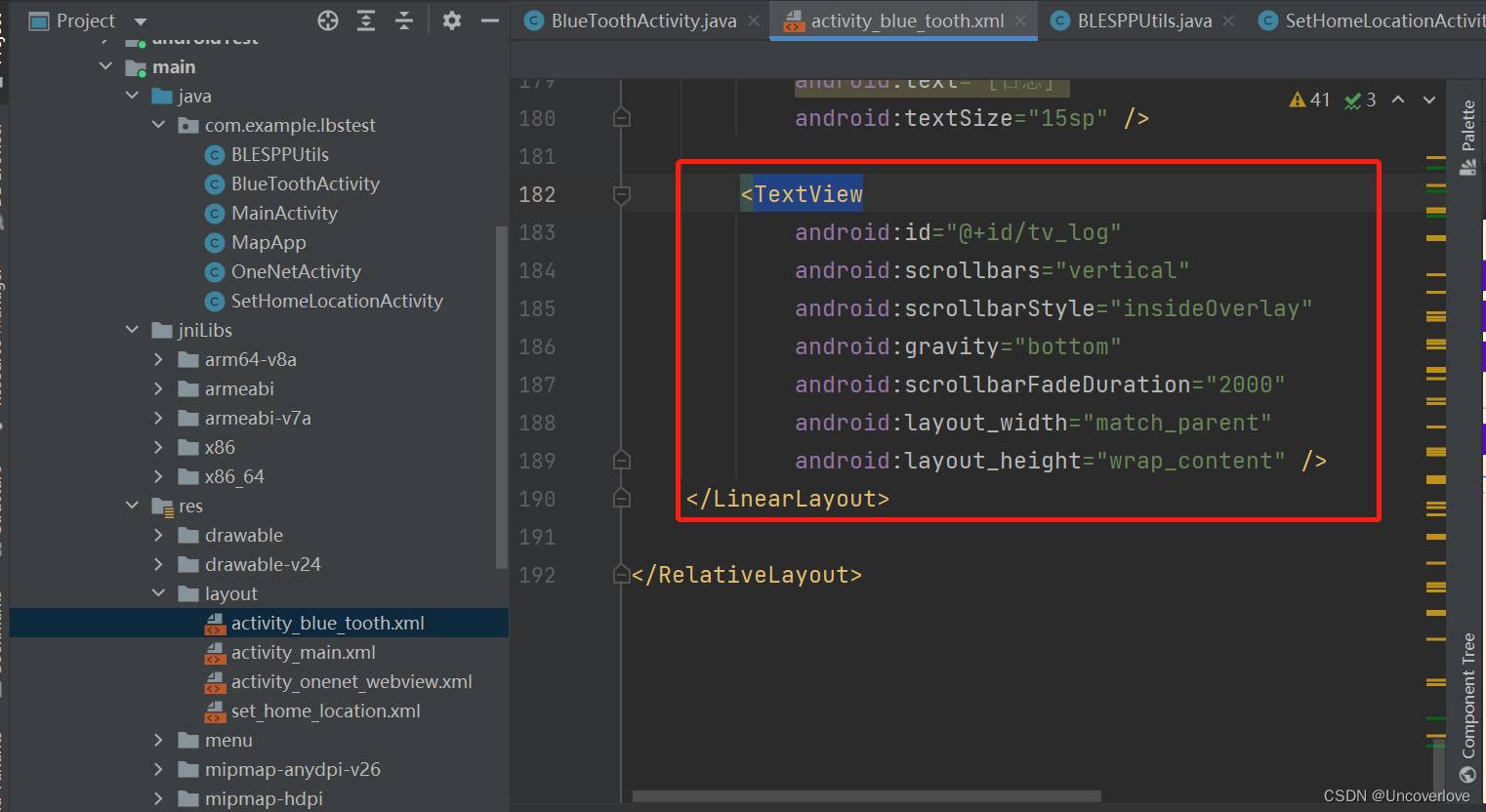Image resolution: width=1486 pixels, height=812 pixels.
Task: Click the Select Opened File target icon
Action: [328, 20]
